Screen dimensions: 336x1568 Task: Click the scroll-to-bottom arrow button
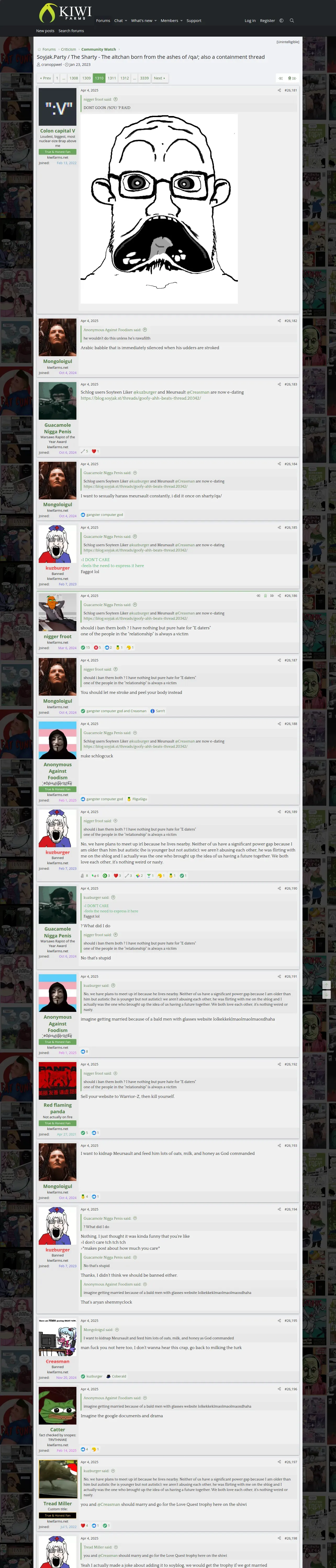pos(326,994)
